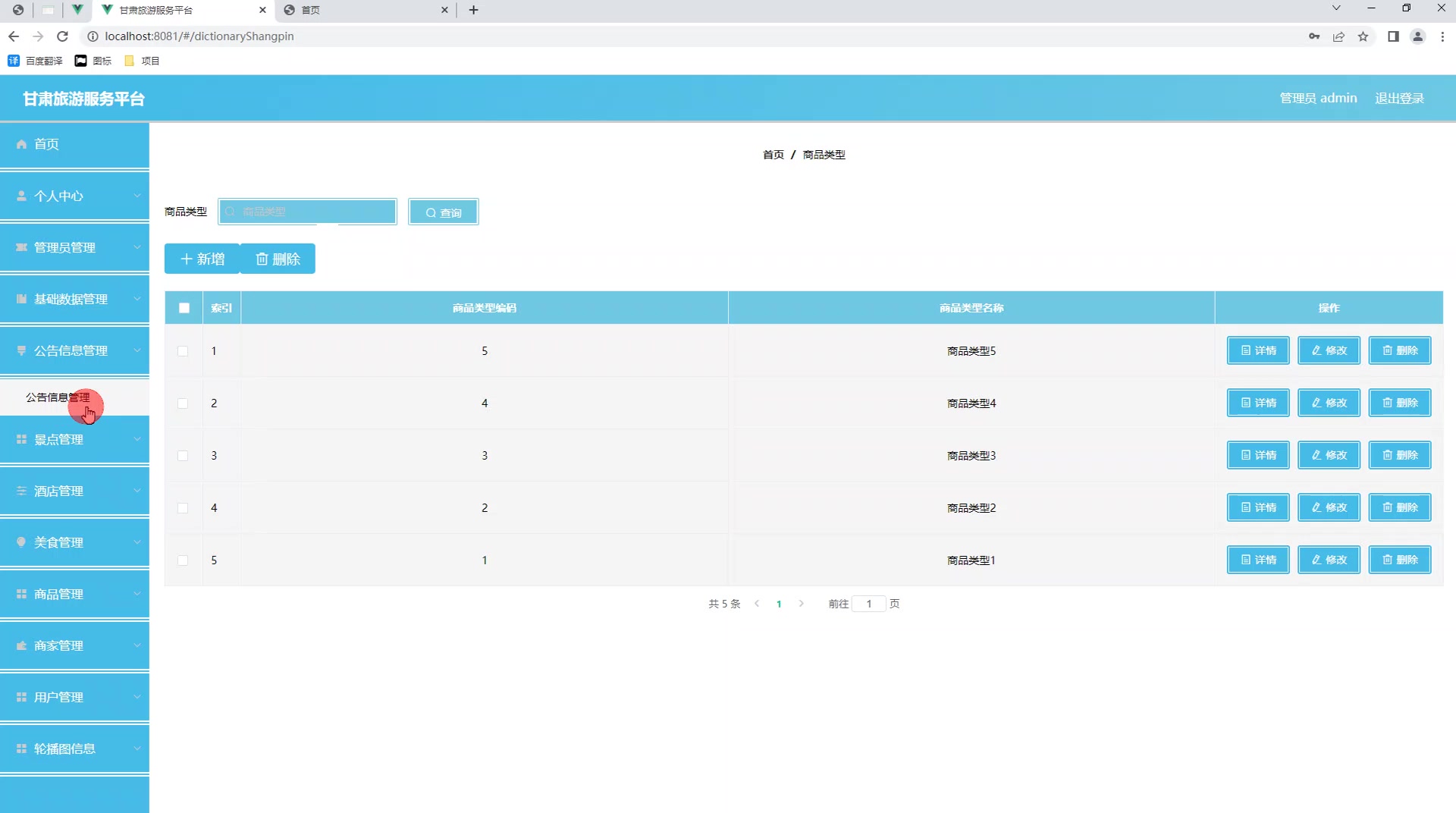
Task: Expand the 商品管理 sidebar menu
Action: click(74, 594)
